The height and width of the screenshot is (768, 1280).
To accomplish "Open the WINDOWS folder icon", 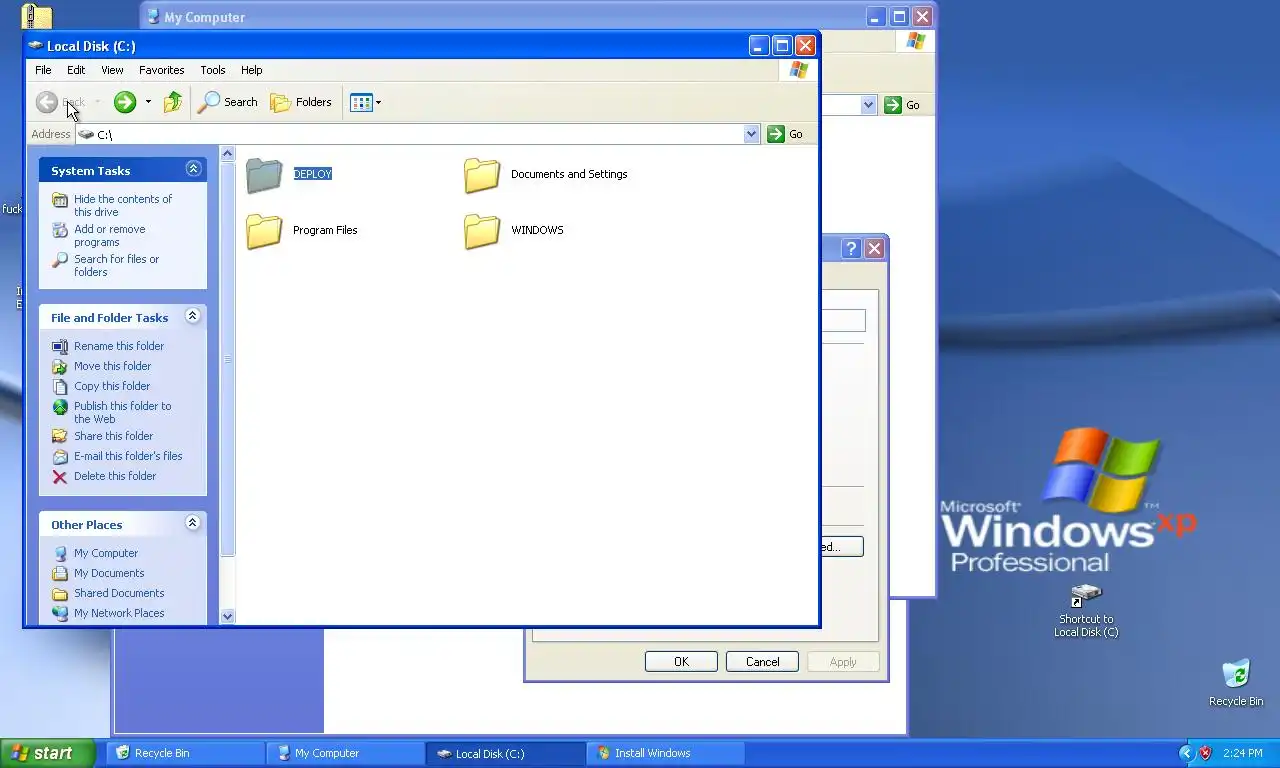I will (x=482, y=231).
